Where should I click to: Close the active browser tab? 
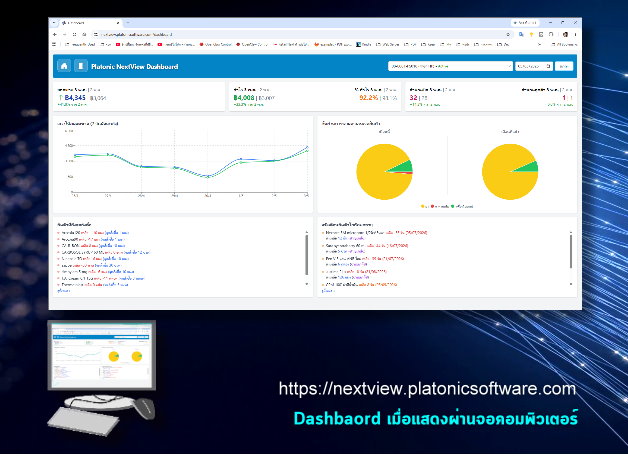click(x=118, y=23)
